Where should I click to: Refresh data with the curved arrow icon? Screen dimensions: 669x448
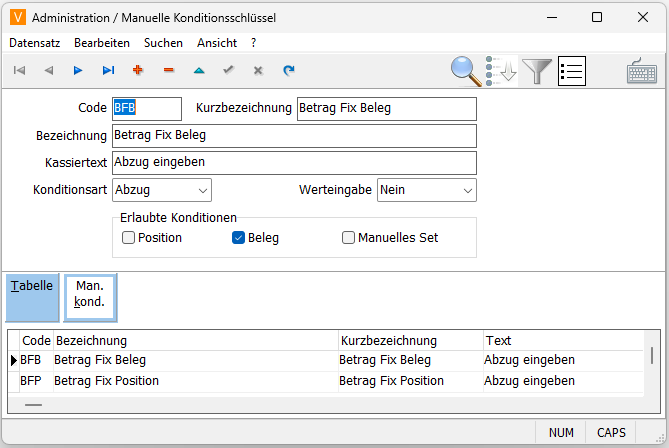289,70
